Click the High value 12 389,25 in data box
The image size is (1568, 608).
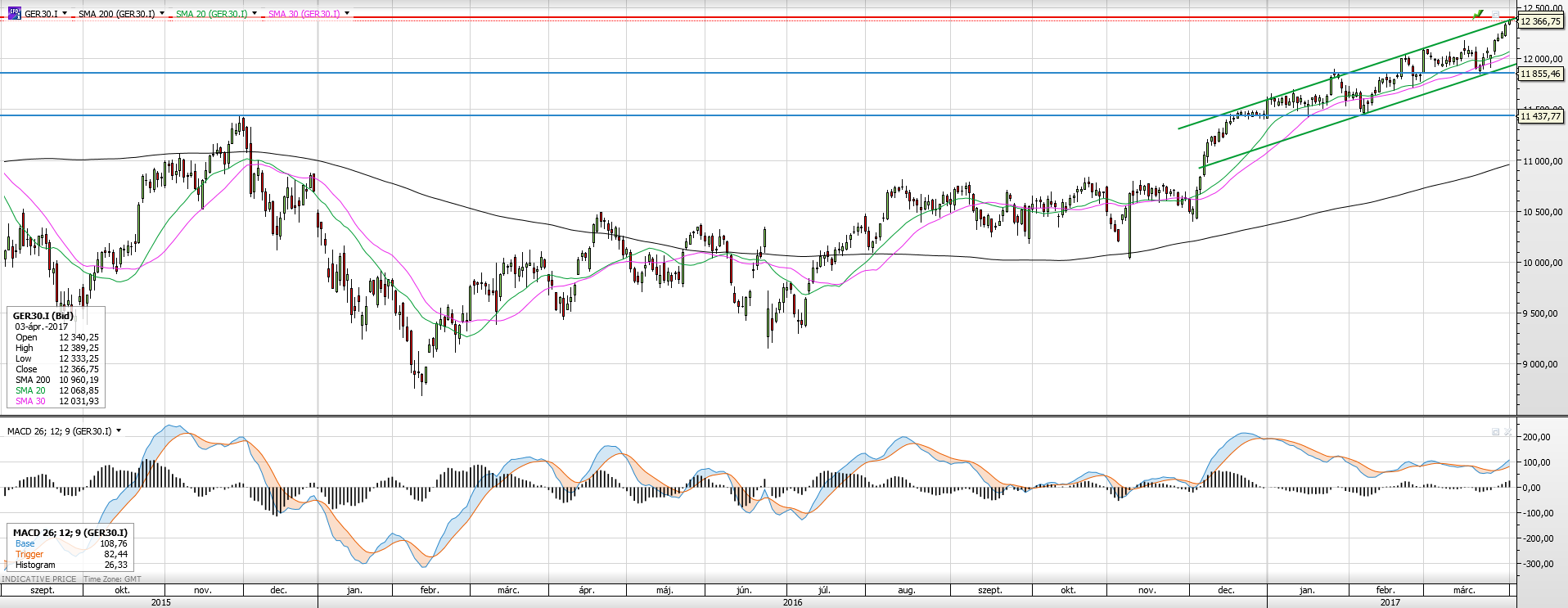click(x=79, y=349)
